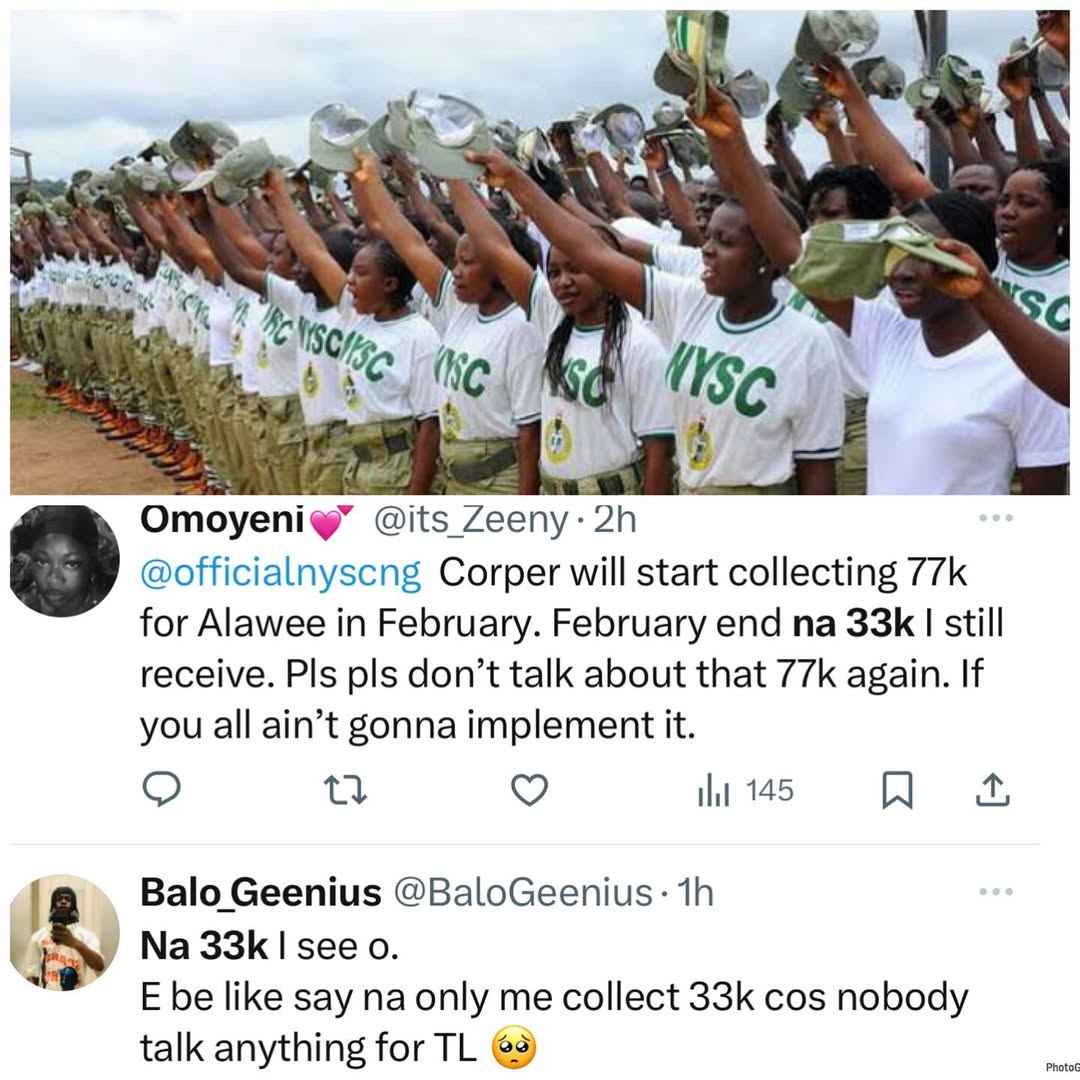Like Omoyeni's tweet with heart icon
1080x1080 pixels.
[530, 789]
